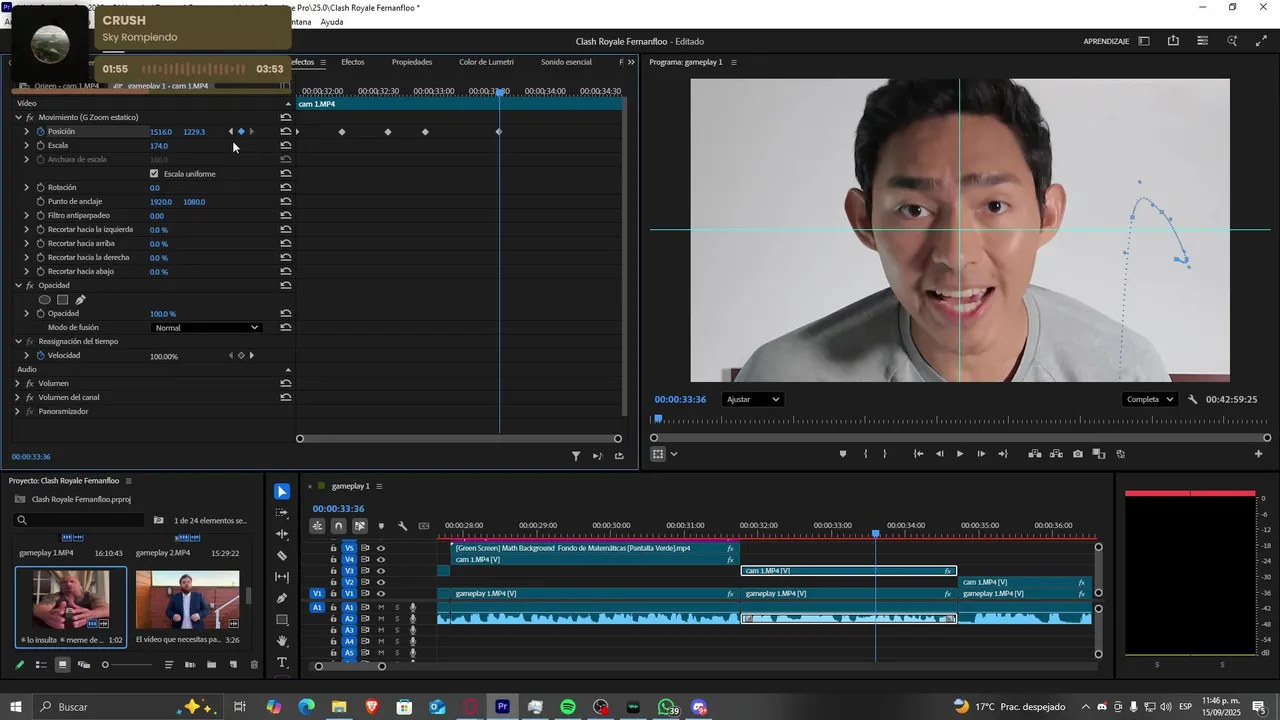
Task: Click Automate to Sequence icon
Action: point(190,665)
